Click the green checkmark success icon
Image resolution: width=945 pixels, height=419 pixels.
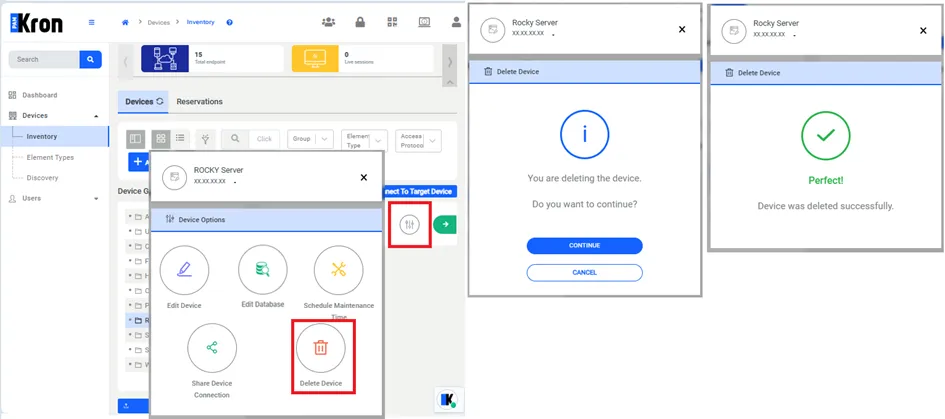pyautogui.click(x=826, y=136)
